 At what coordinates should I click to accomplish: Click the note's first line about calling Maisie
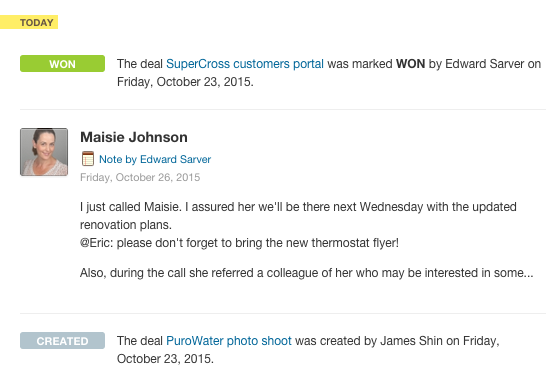click(298, 207)
